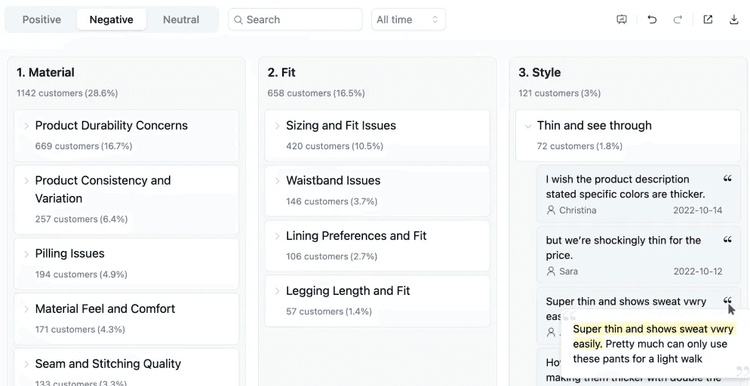This screenshot has height=386, width=750.
Task: Click the redo arrow icon
Action: [x=677, y=20]
